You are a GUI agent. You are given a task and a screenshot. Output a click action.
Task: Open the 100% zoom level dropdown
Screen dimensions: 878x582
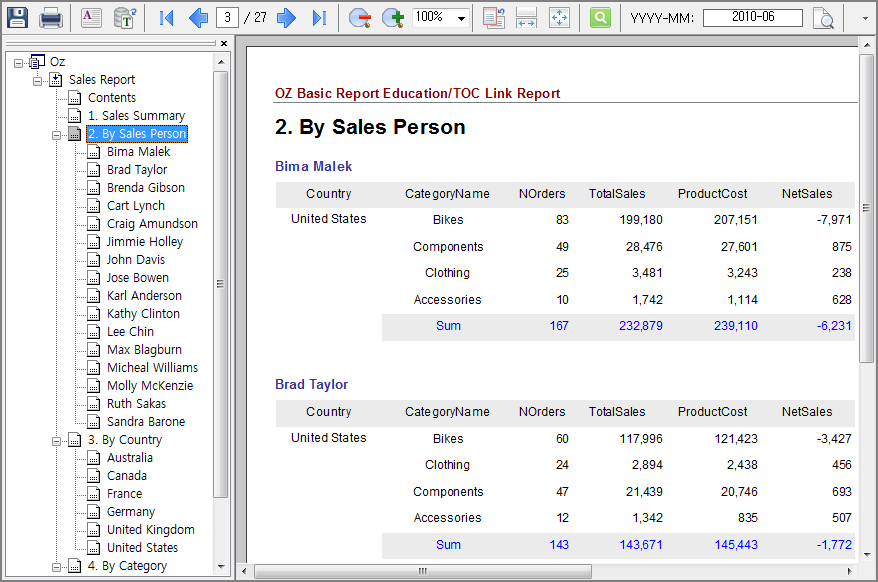point(461,18)
